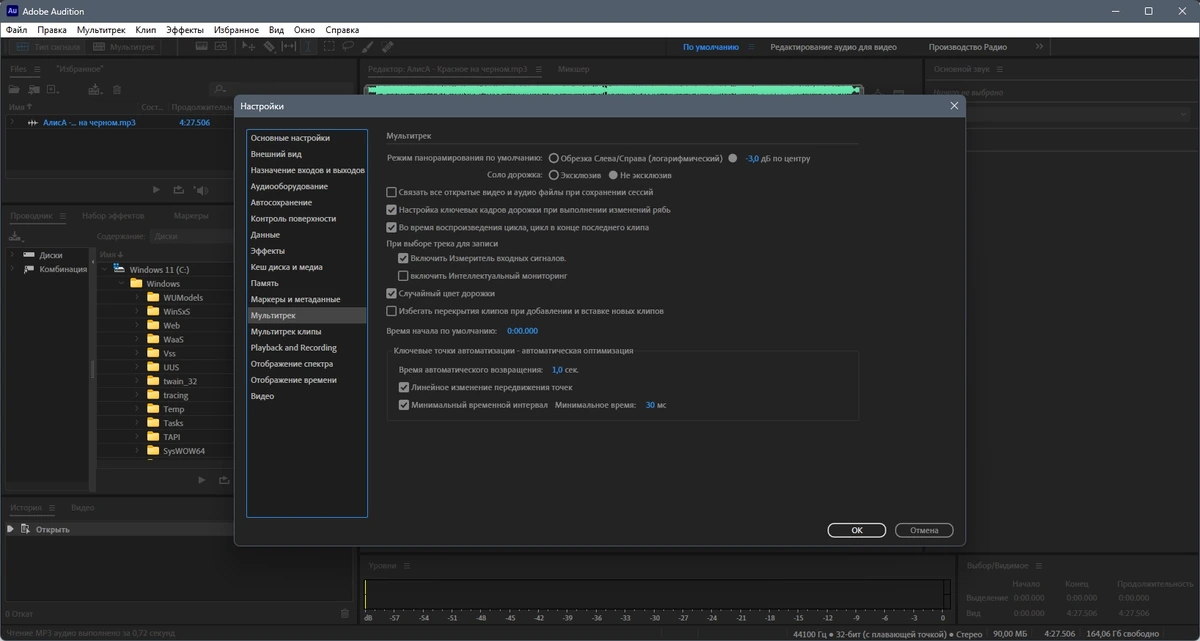Select 'Обрезка Слева/Справа (логарифмический)' radio button
This screenshot has height=641, width=1200.
click(554, 158)
